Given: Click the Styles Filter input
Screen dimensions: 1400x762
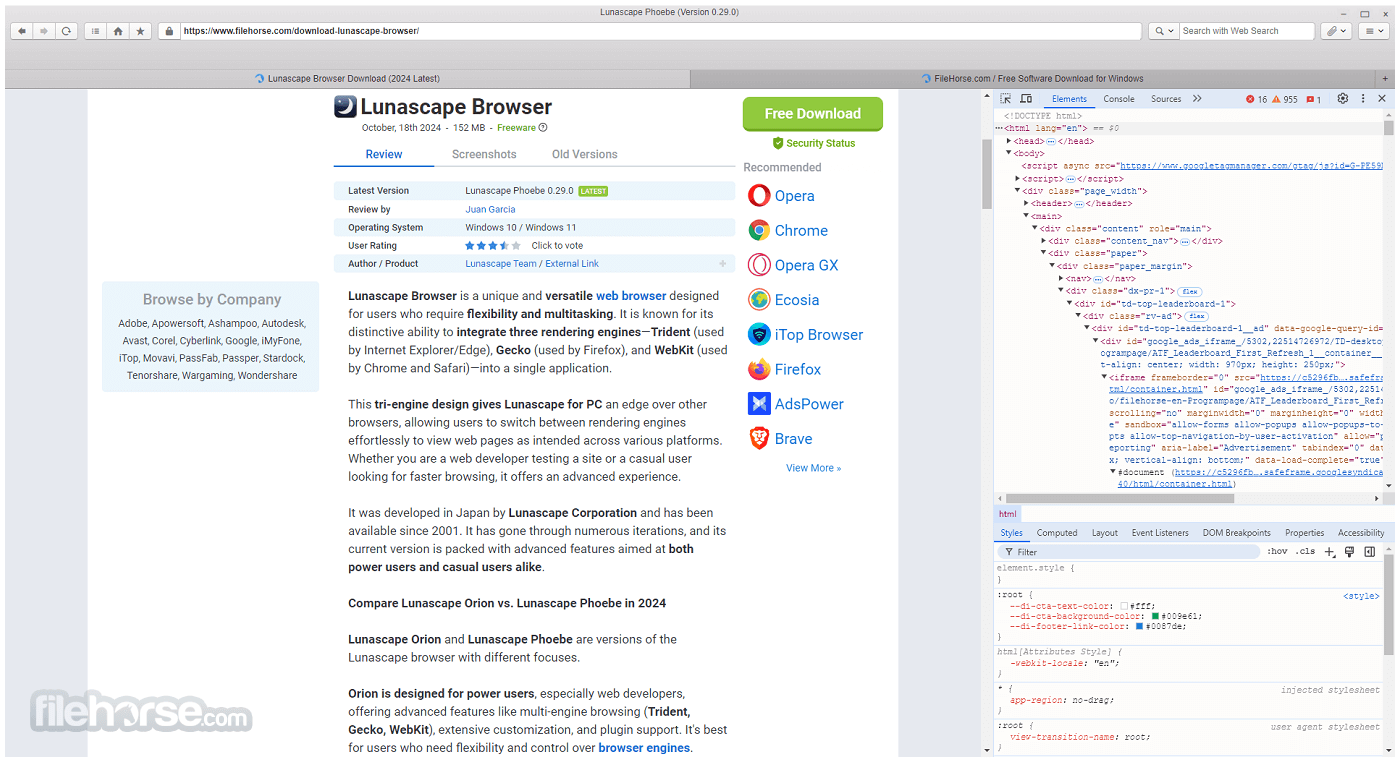Looking at the screenshot, I should 1129,552.
